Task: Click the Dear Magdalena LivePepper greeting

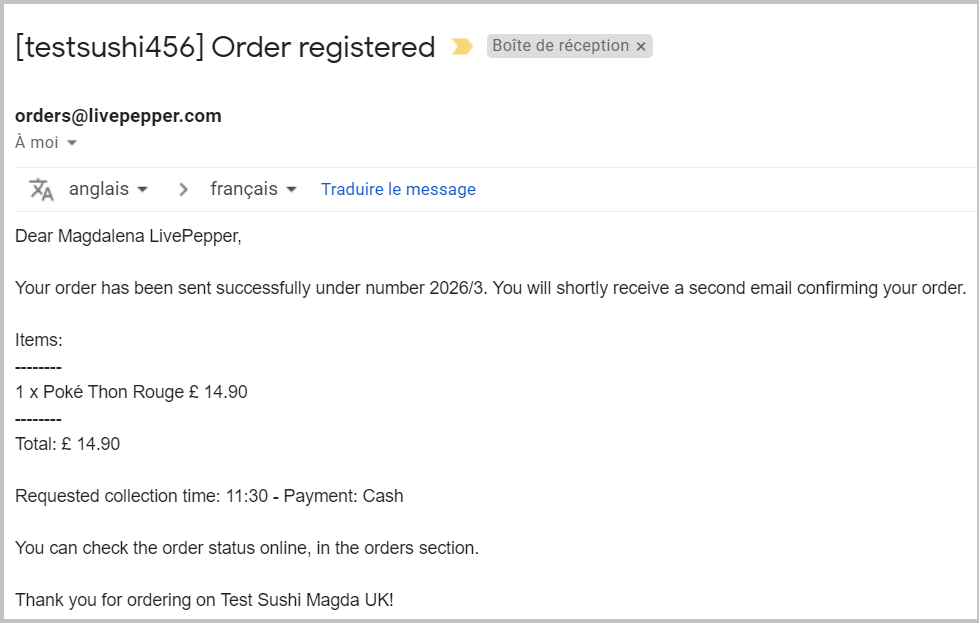Action: pos(128,236)
